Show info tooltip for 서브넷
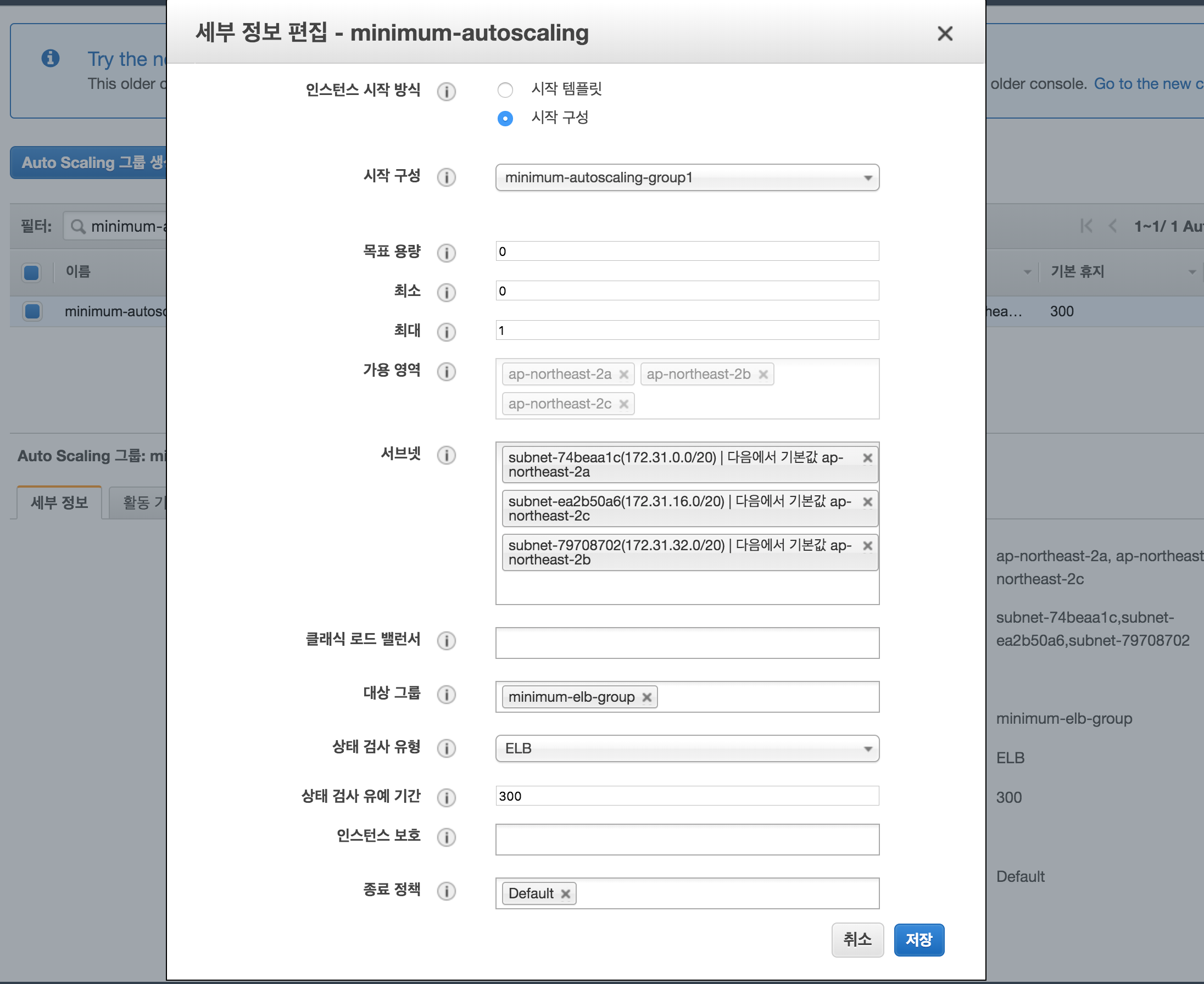Viewport: 1204px width, 984px height. point(446,455)
